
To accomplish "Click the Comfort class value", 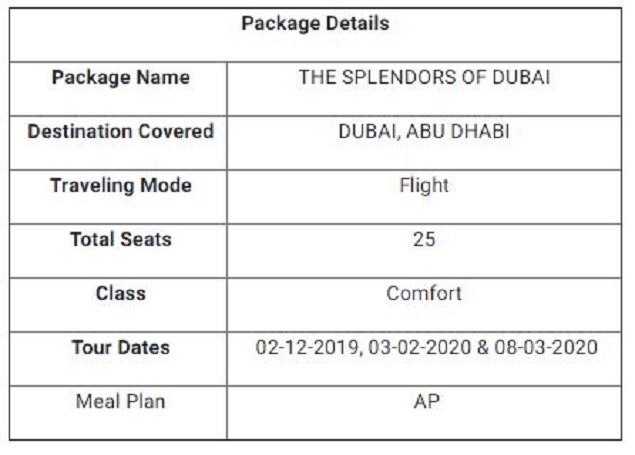I will [424, 293].
